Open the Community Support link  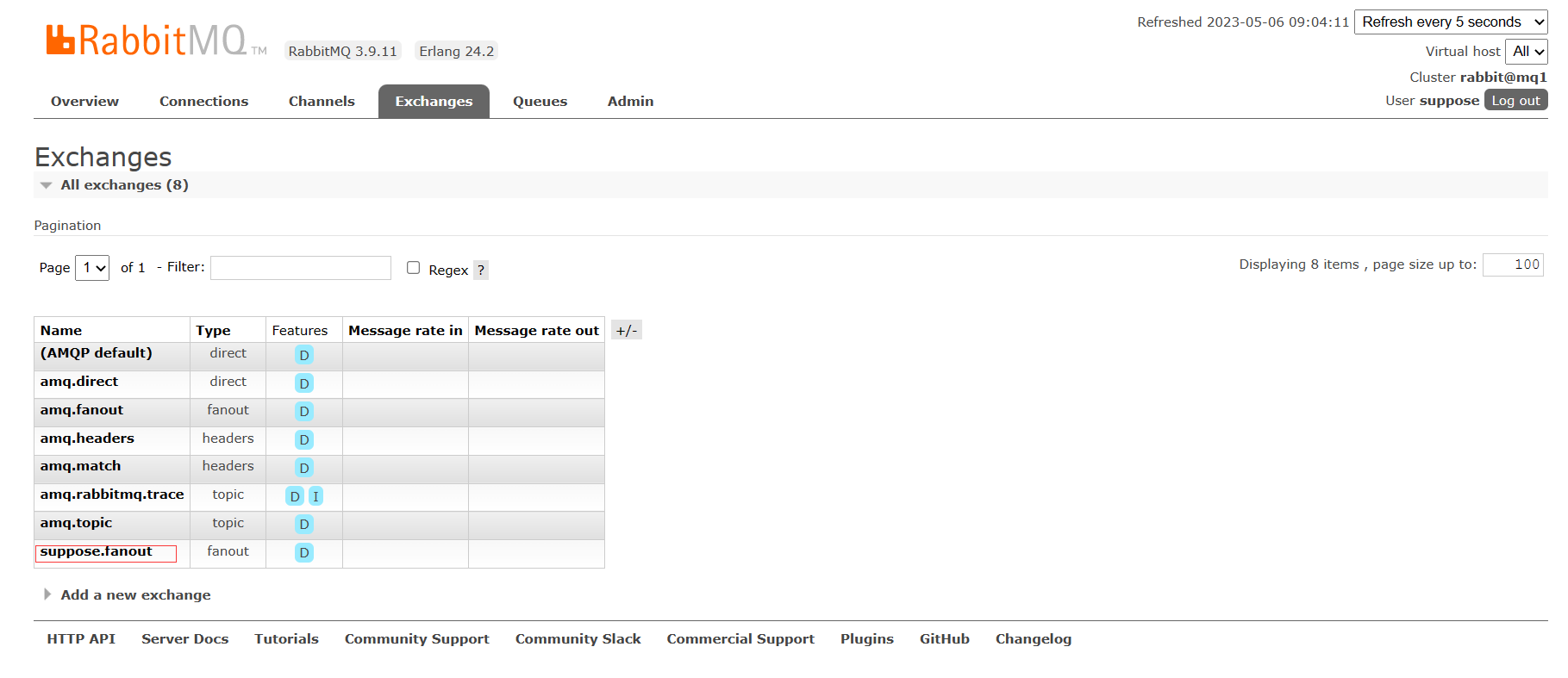coord(417,639)
